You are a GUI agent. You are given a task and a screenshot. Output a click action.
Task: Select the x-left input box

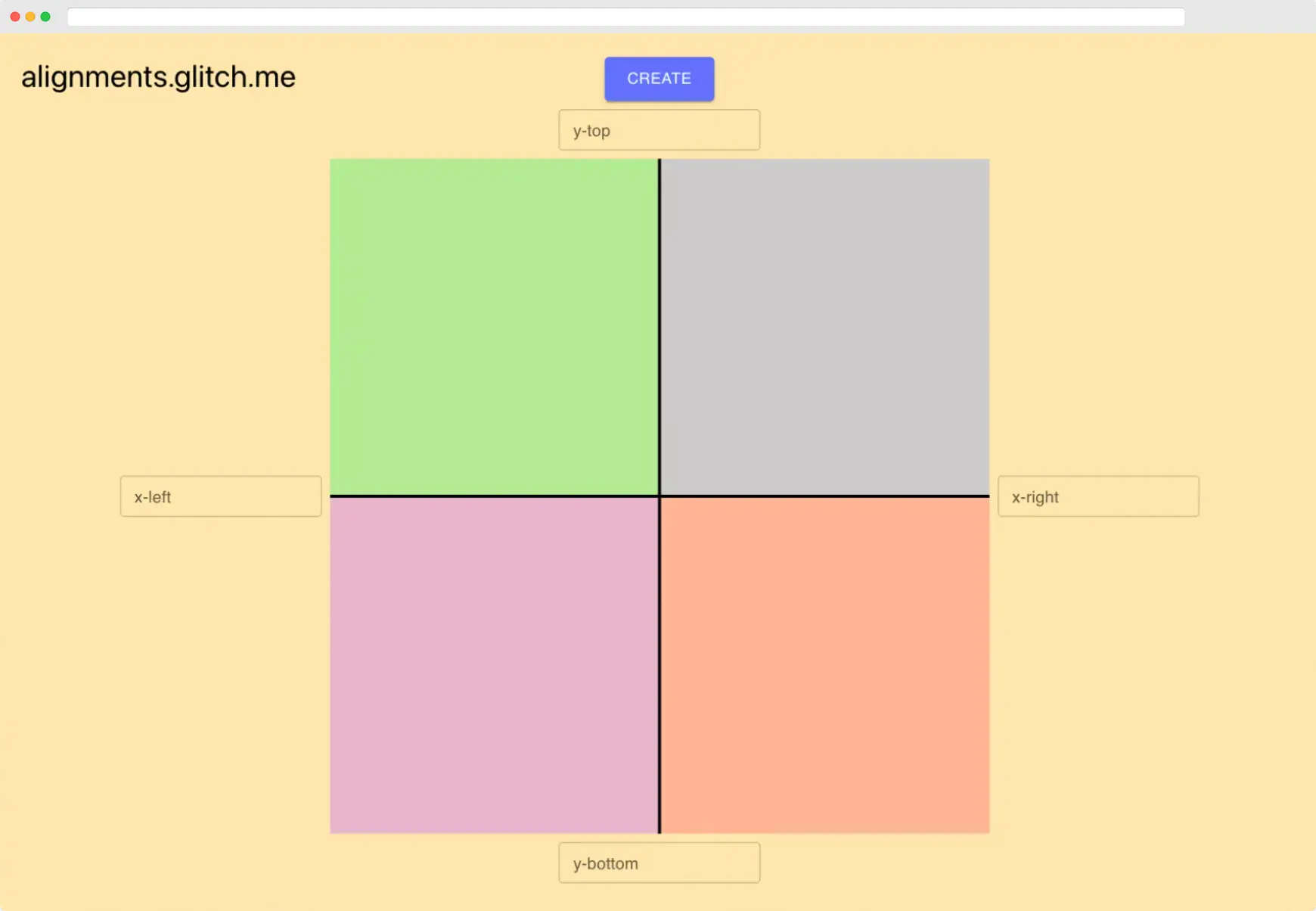point(220,496)
